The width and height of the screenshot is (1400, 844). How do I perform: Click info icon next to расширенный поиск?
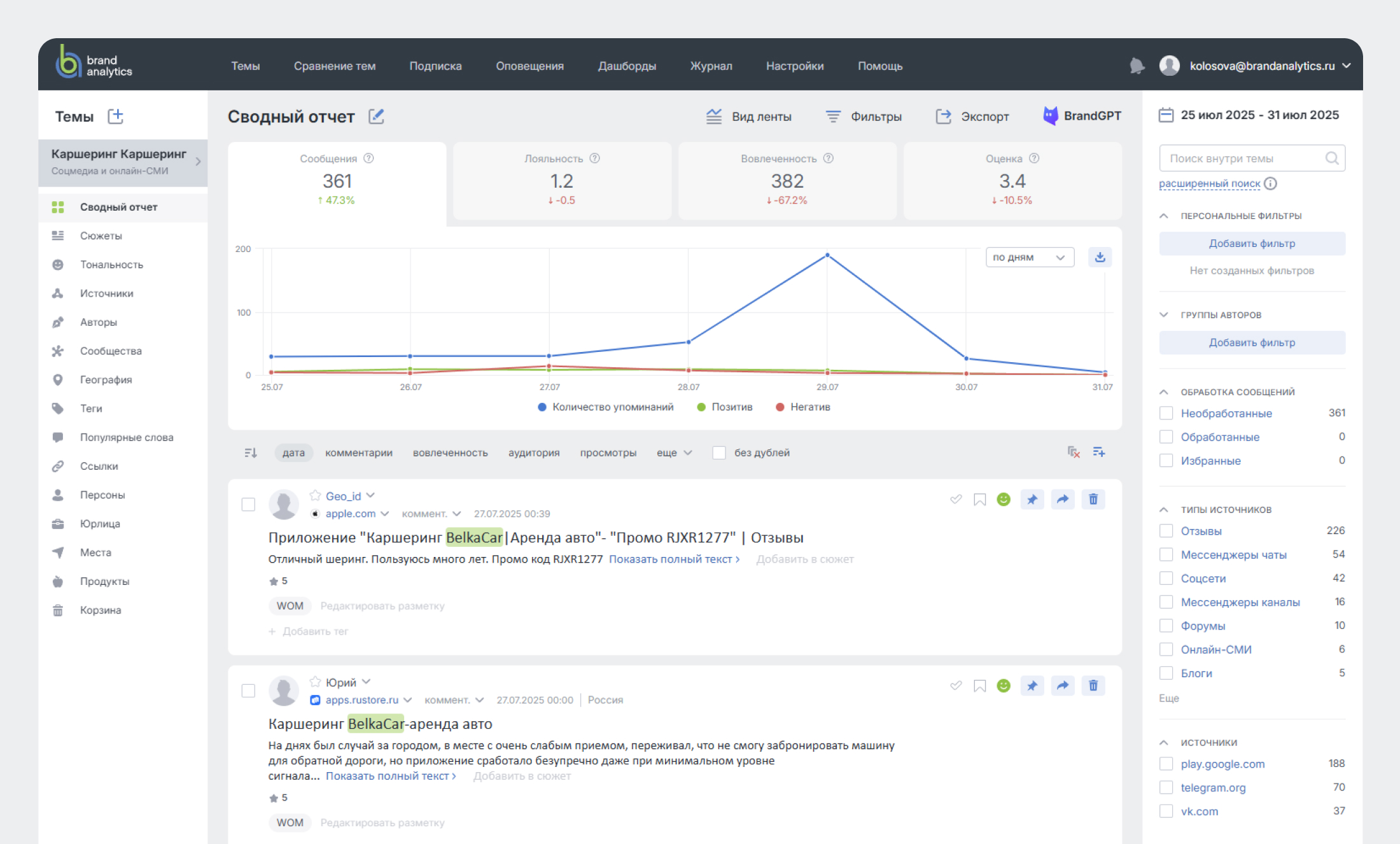(1271, 184)
